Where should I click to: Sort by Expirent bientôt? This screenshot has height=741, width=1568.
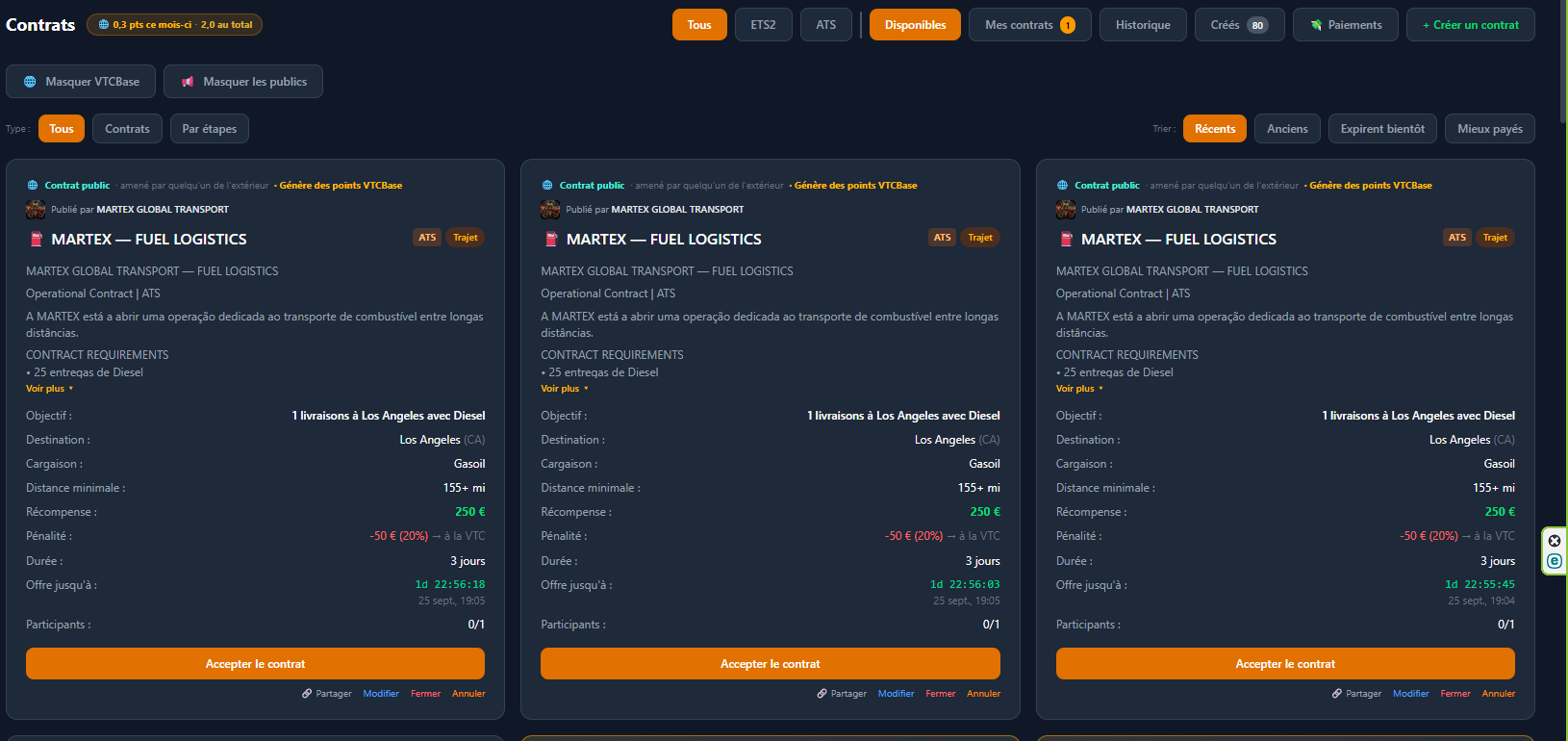point(1382,129)
